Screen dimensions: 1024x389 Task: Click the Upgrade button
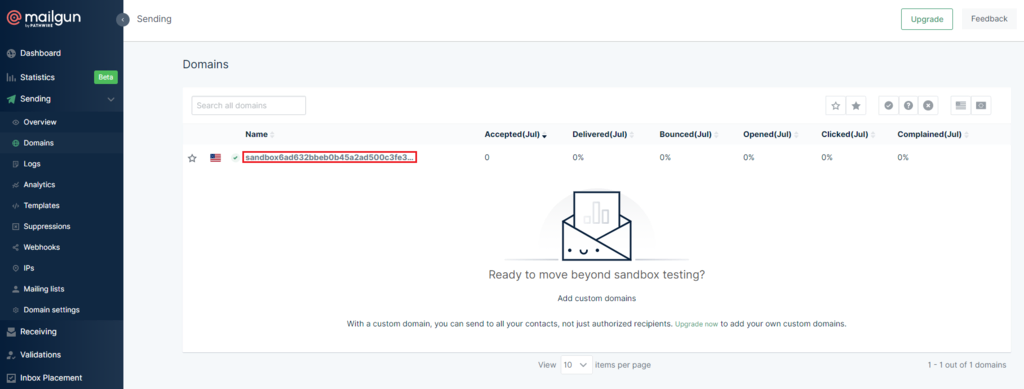[x=927, y=20]
